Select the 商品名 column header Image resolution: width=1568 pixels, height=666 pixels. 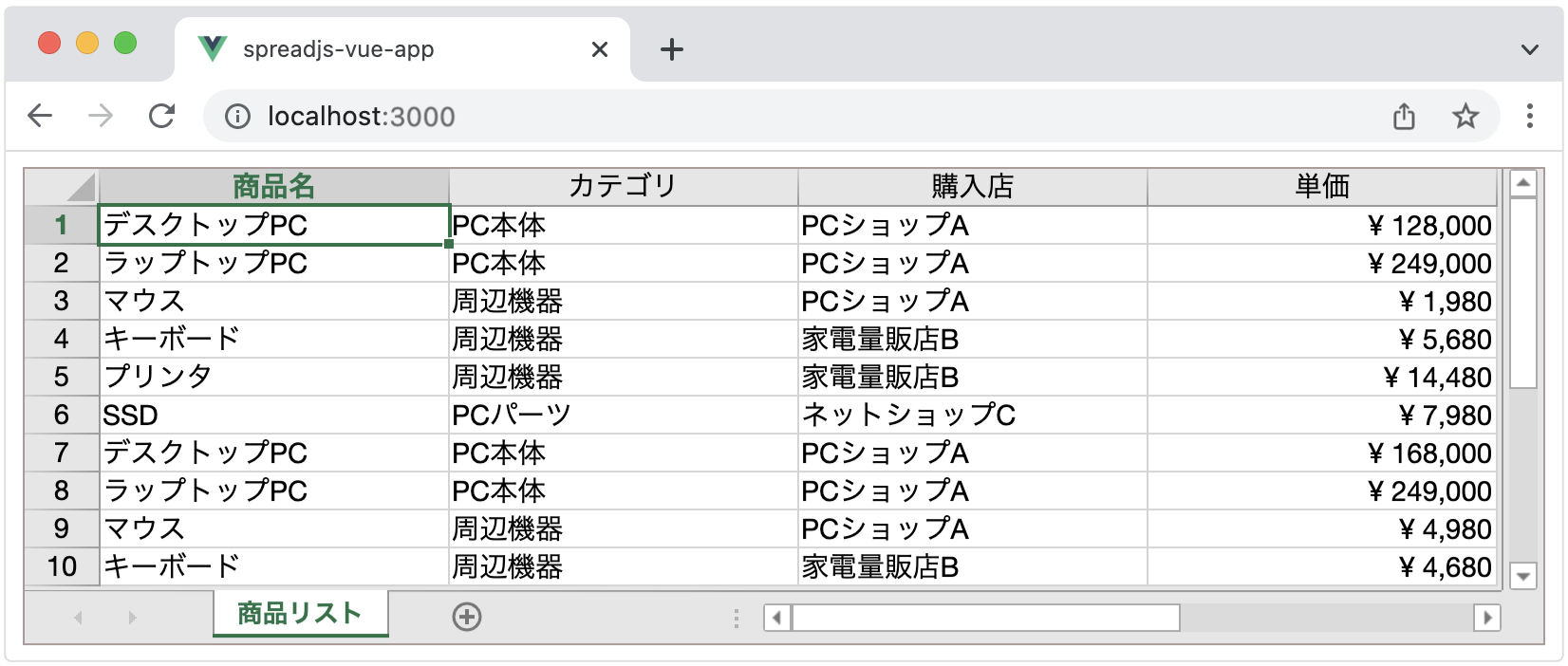(274, 187)
